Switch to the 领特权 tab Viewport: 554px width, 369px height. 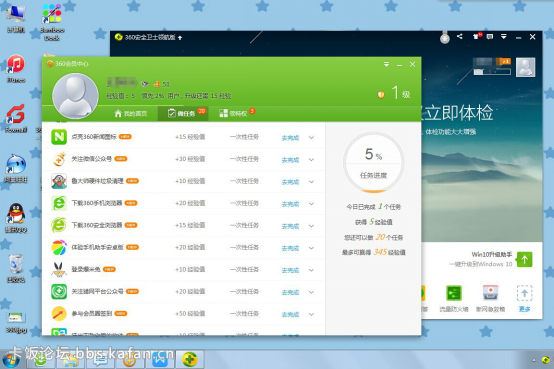click(236, 113)
